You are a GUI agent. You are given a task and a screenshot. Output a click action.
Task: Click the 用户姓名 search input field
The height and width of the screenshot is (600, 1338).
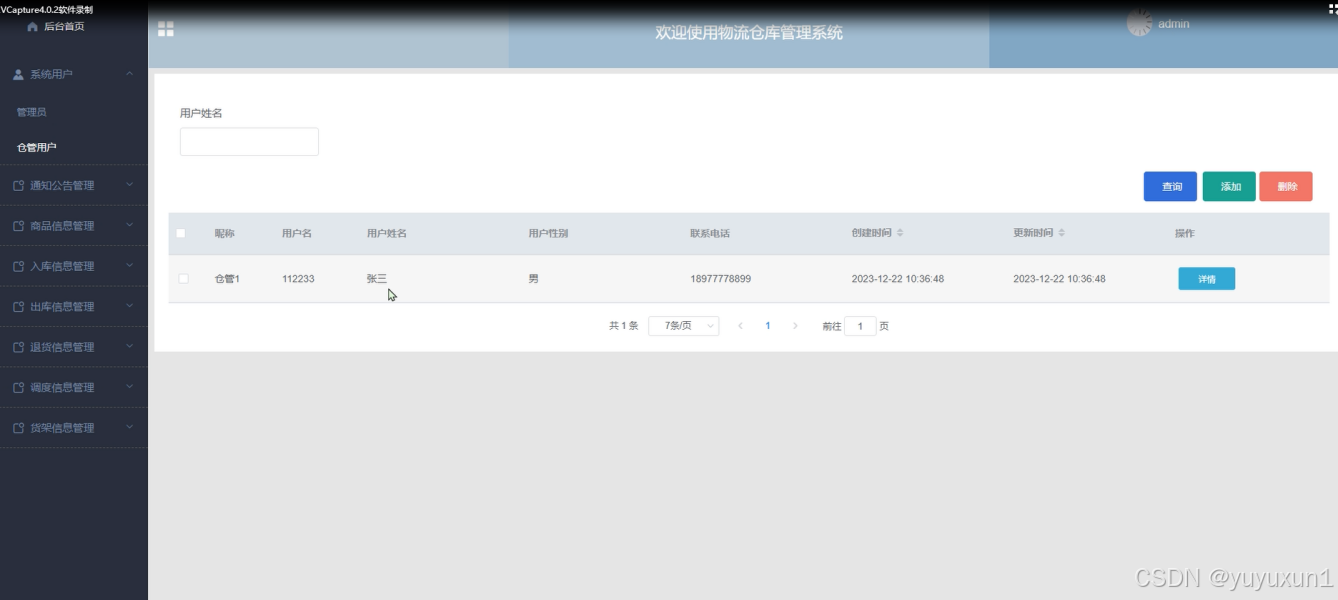248,141
